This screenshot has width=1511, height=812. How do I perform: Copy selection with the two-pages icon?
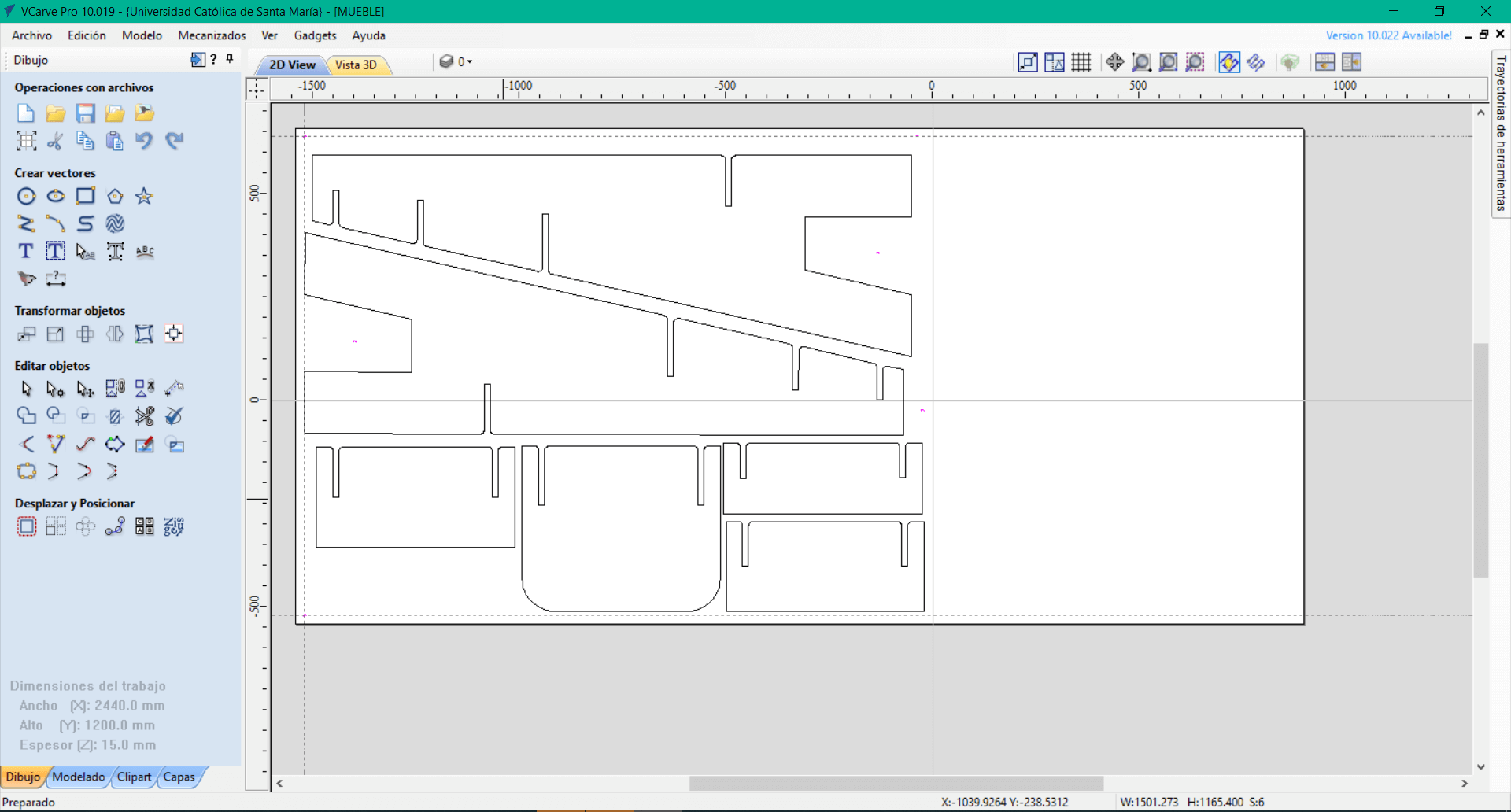point(85,141)
